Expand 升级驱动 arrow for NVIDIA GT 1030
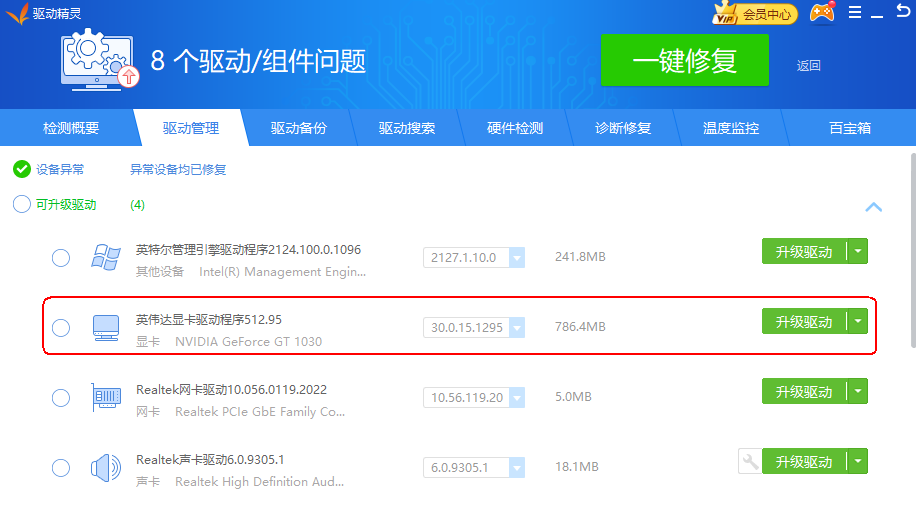 858,321
